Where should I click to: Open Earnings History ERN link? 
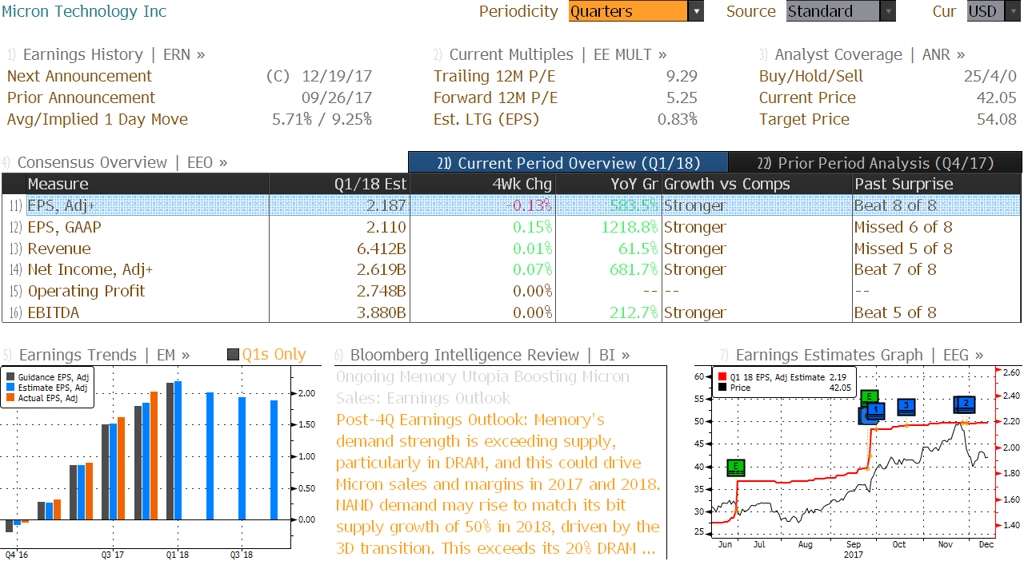114,54
